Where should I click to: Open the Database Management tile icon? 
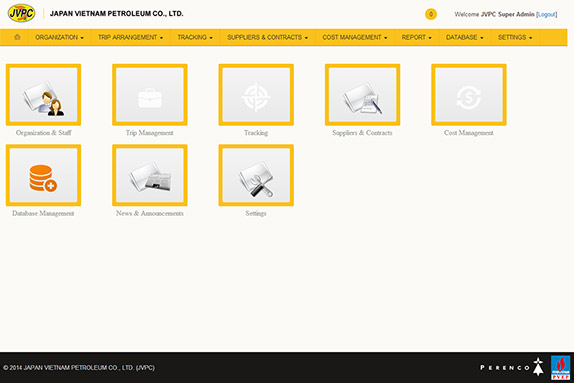(44, 175)
